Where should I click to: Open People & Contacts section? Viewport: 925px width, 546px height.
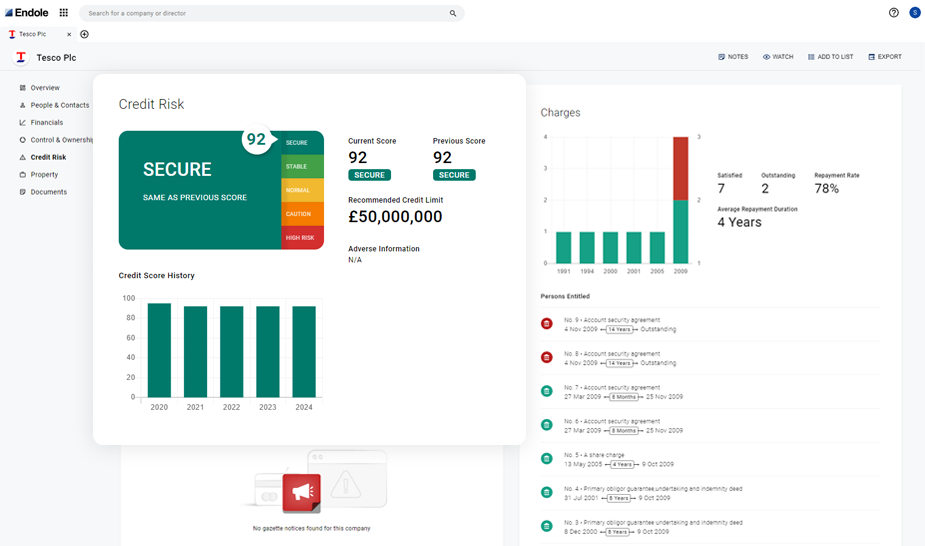(x=60, y=105)
